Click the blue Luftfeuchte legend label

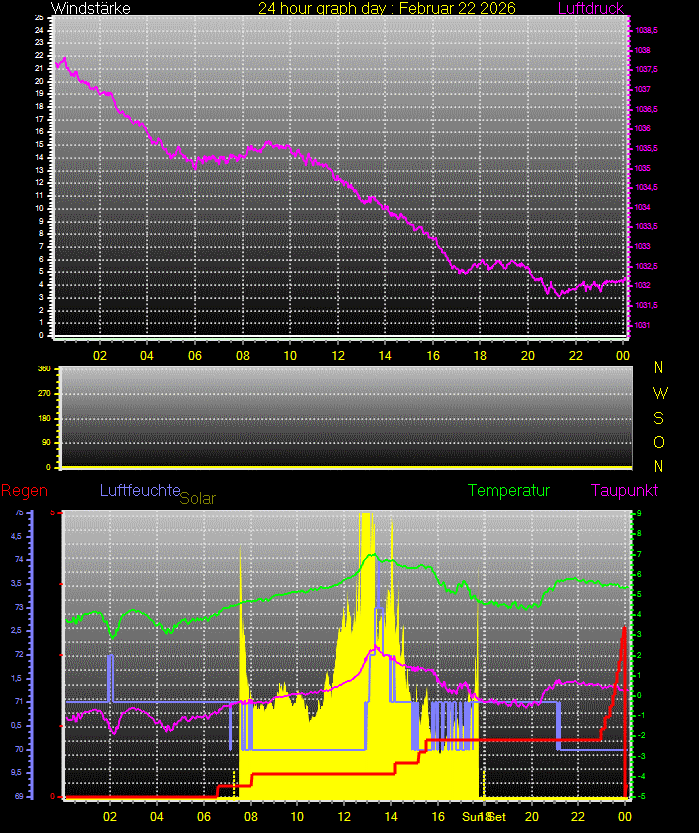[x=139, y=490]
